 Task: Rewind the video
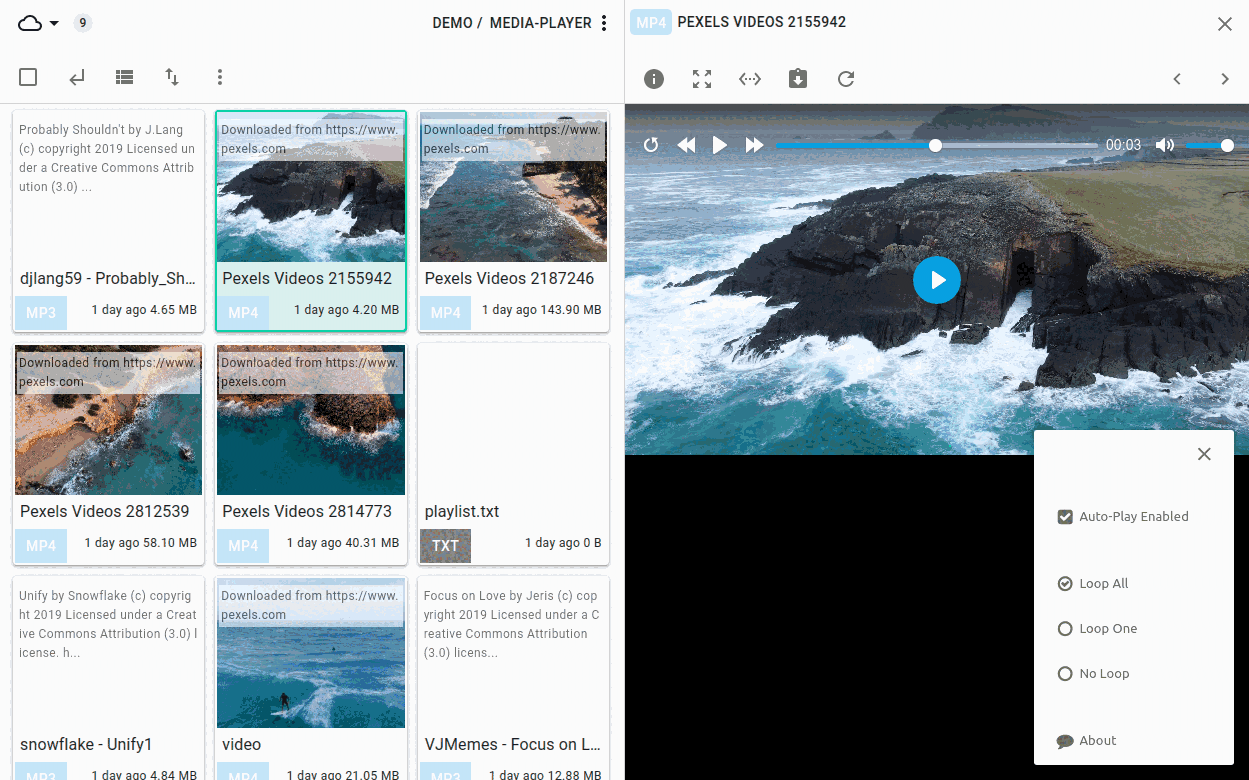pyautogui.click(x=686, y=145)
